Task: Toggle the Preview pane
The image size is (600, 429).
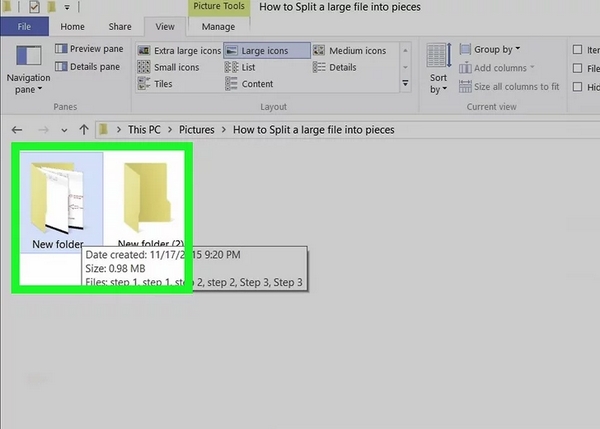Action: click(x=88, y=49)
